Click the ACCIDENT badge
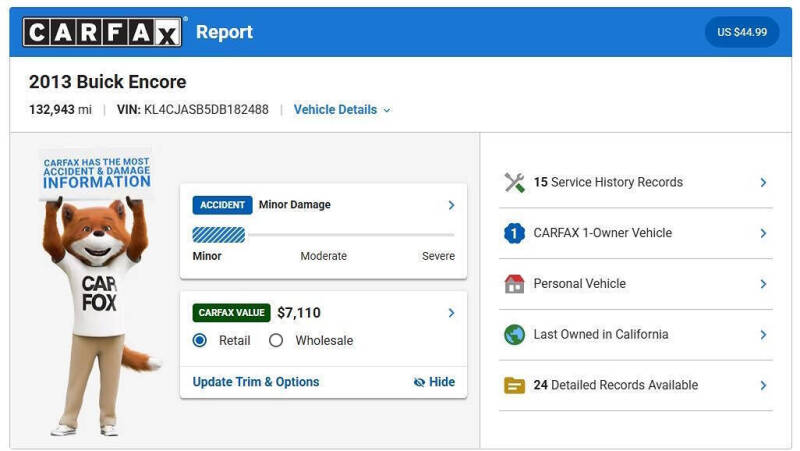 [x=222, y=205]
